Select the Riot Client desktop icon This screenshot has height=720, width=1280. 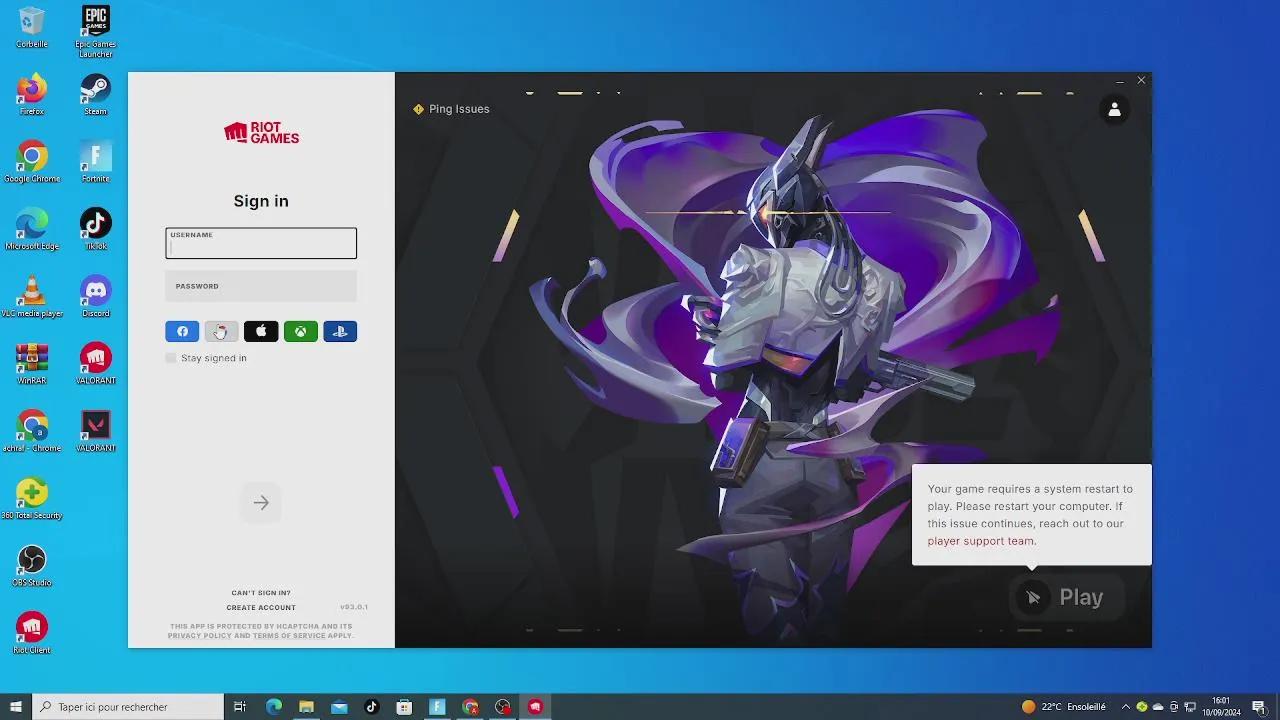point(32,633)
